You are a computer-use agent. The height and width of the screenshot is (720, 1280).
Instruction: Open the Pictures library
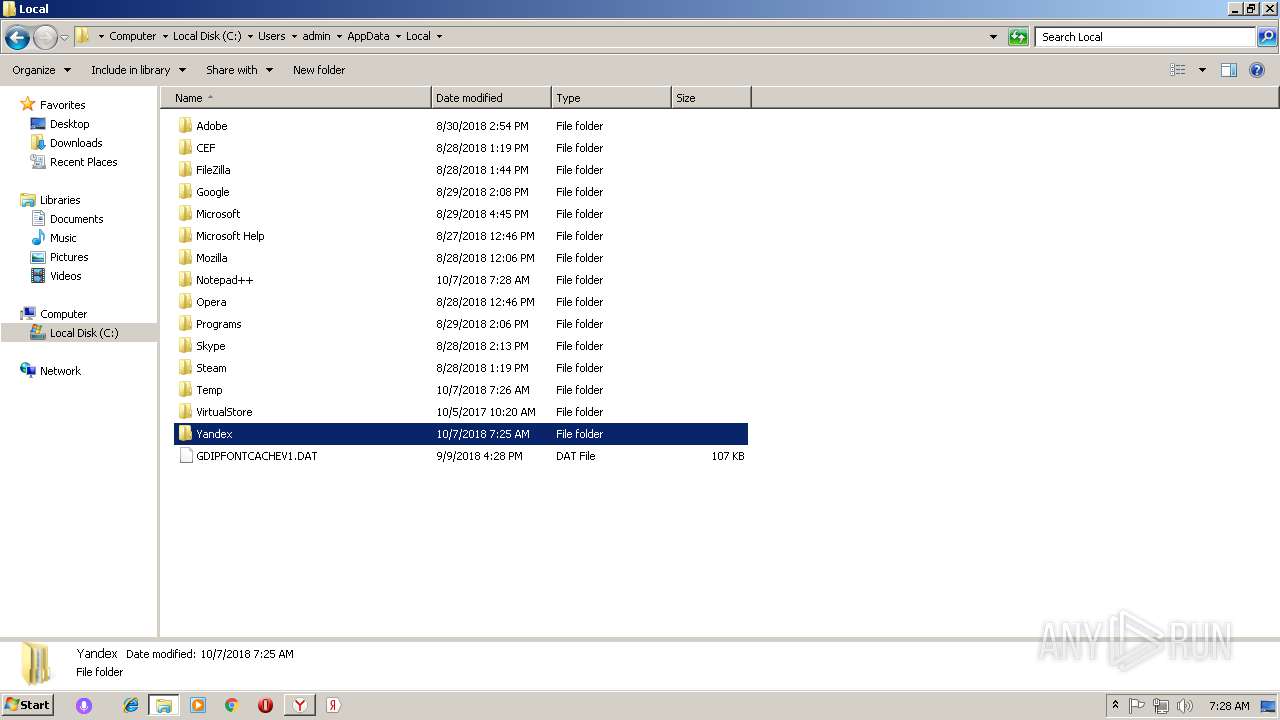(x=69, y=257)
